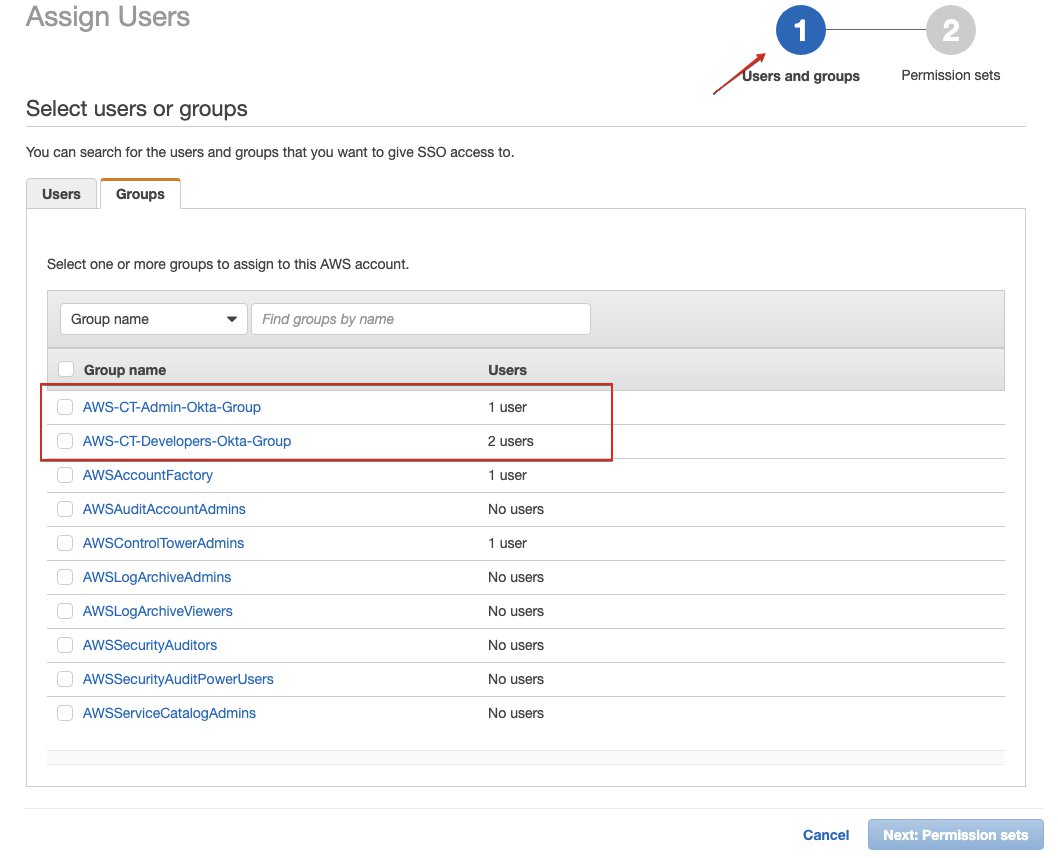
Task: Click the Find groups by name field
Action: coord(421,319)
